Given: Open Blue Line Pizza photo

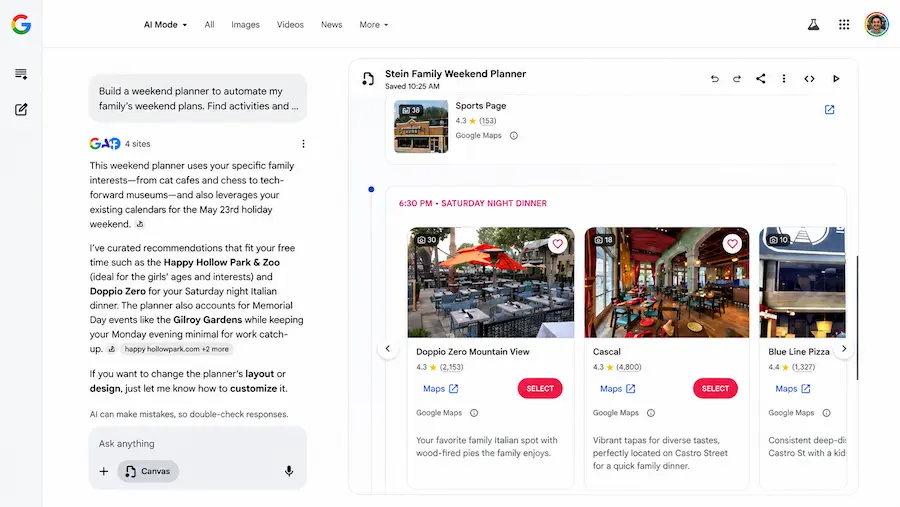Looking at the screenshot, I should point(802,282).
